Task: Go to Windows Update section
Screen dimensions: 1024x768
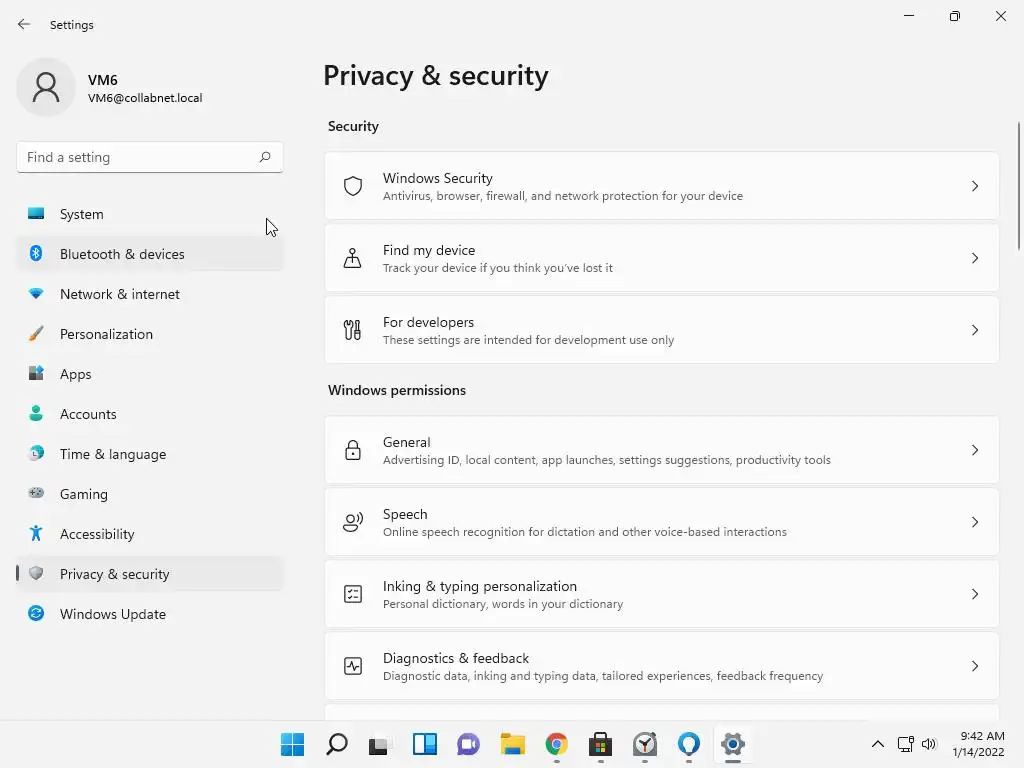Action: click(x=112, y=614)
